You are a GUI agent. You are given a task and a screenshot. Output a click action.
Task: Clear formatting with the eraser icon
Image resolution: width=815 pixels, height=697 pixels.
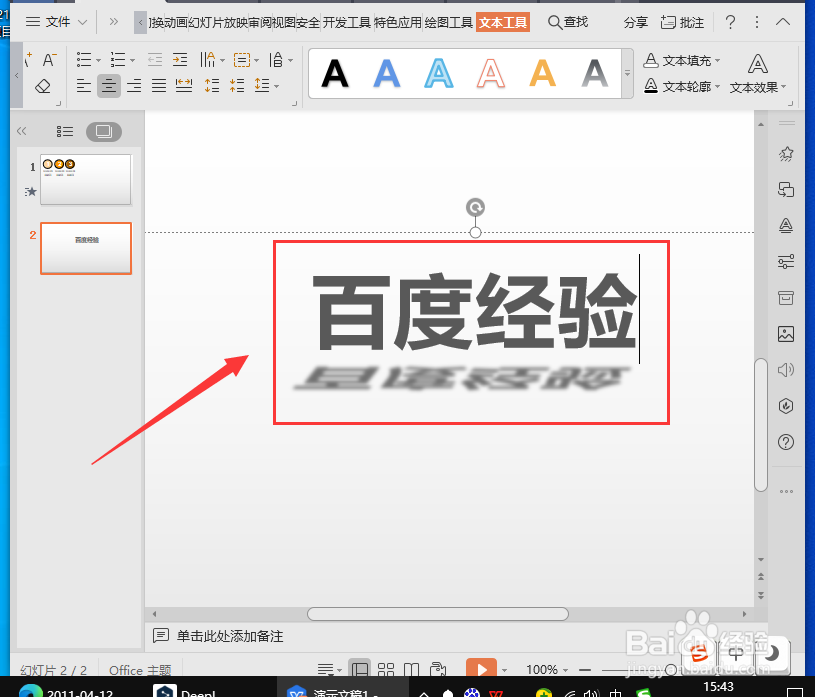coord(43,86)
